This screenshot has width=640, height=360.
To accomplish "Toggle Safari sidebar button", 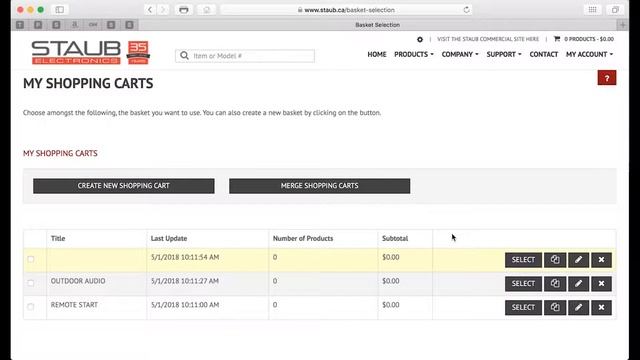I will pyautogui.click(x=60, y=10).
